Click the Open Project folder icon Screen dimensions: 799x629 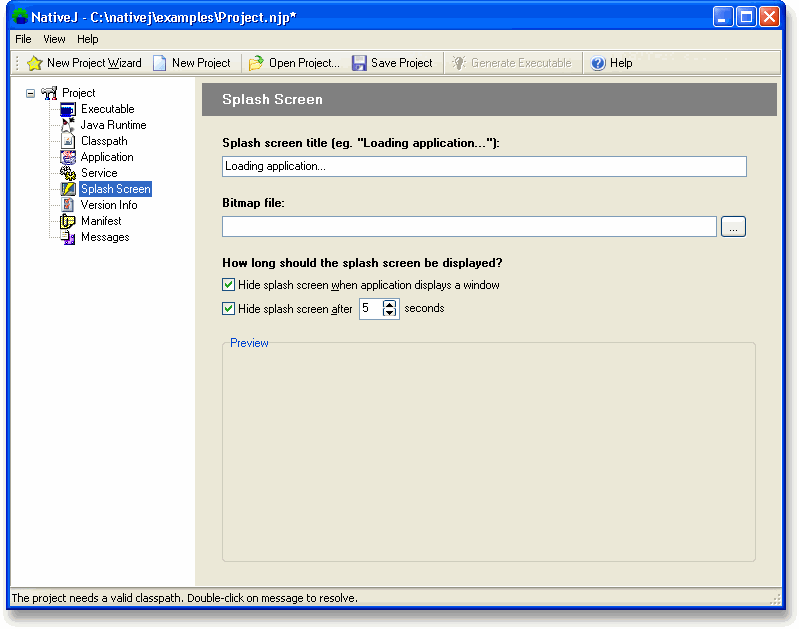tap(256, 63)
